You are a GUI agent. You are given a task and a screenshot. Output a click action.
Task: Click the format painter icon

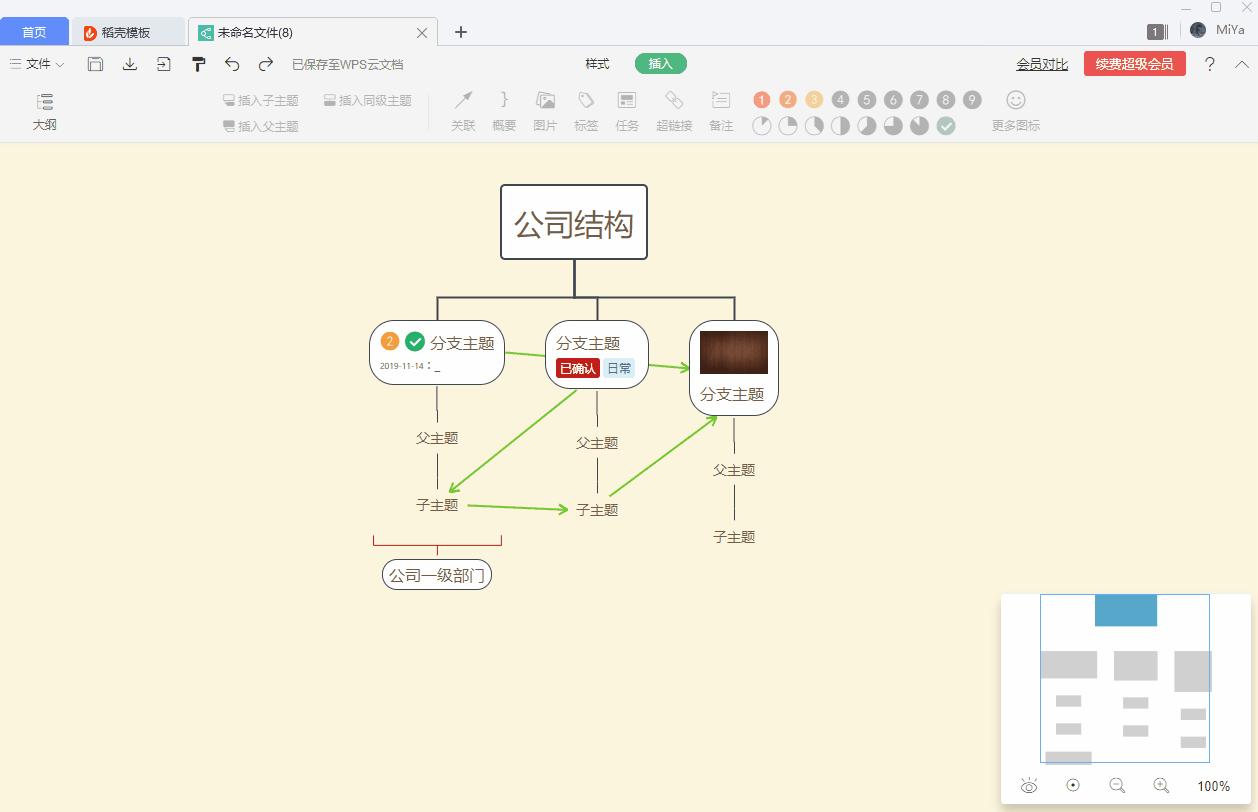click(198, 63)
